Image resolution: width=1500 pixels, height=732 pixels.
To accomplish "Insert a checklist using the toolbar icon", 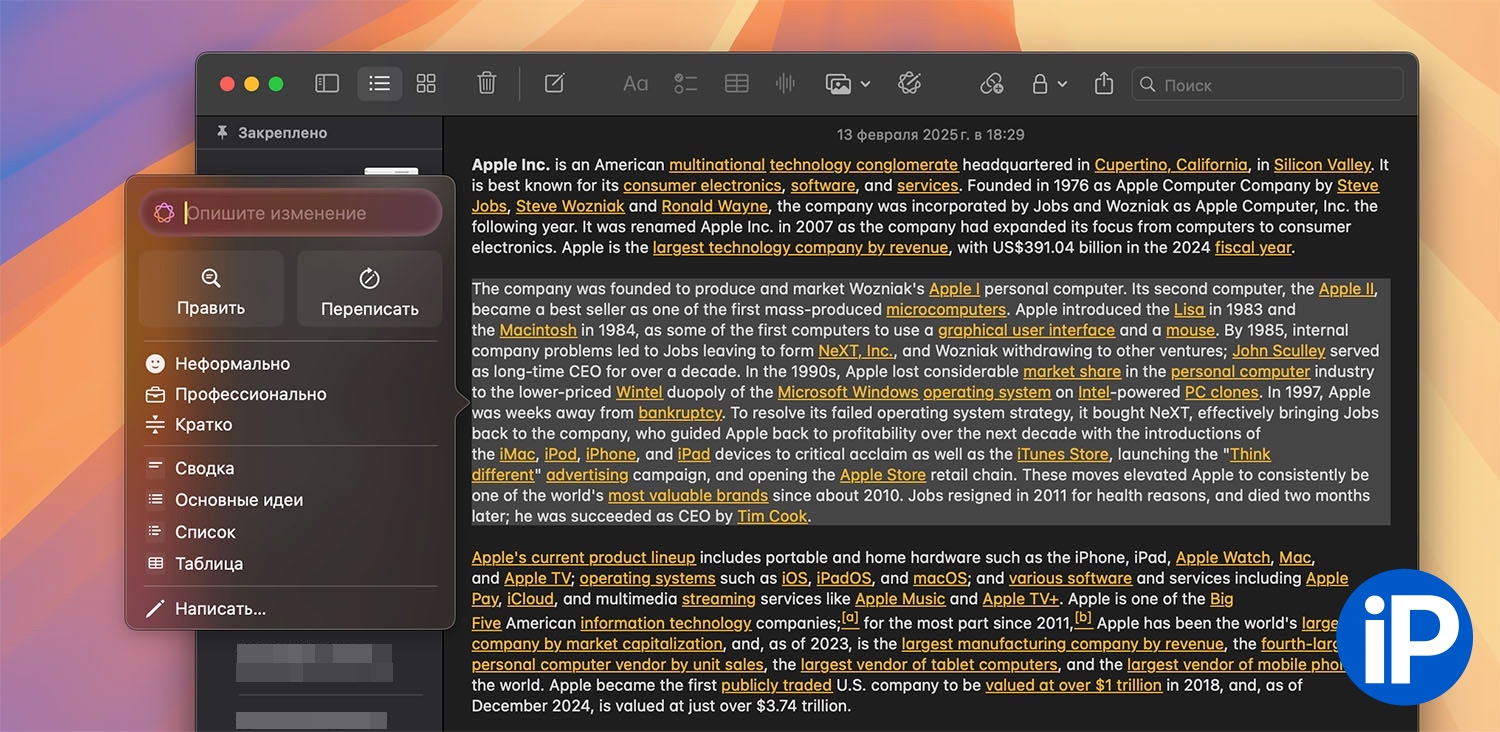I will (685, 84).
